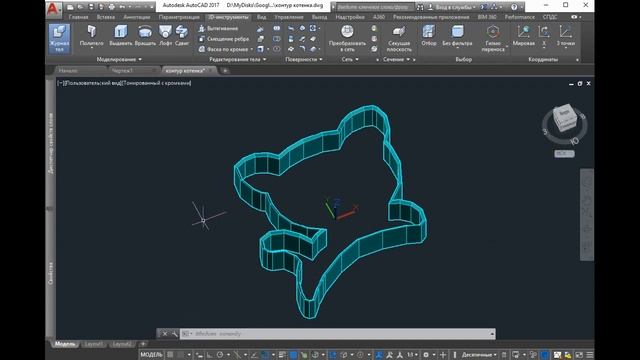The height and width of the screenshot is (360, 640).
Task: Open the Вход в службы sign-in dropdown
Action: point(455,7)
